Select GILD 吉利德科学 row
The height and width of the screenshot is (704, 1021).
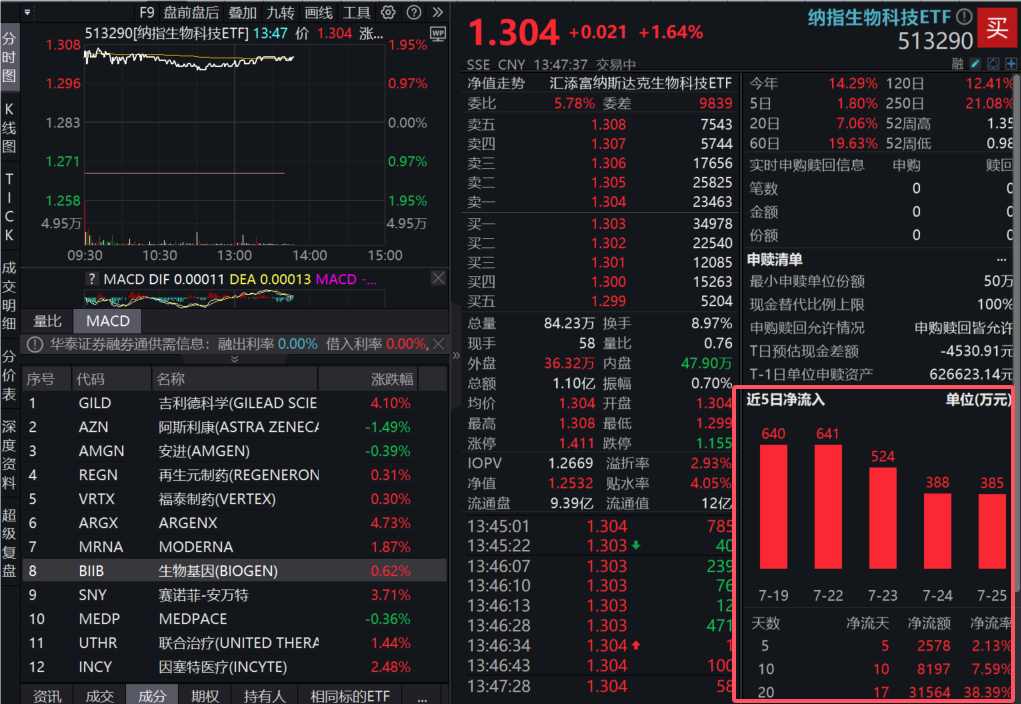point(234,403)
